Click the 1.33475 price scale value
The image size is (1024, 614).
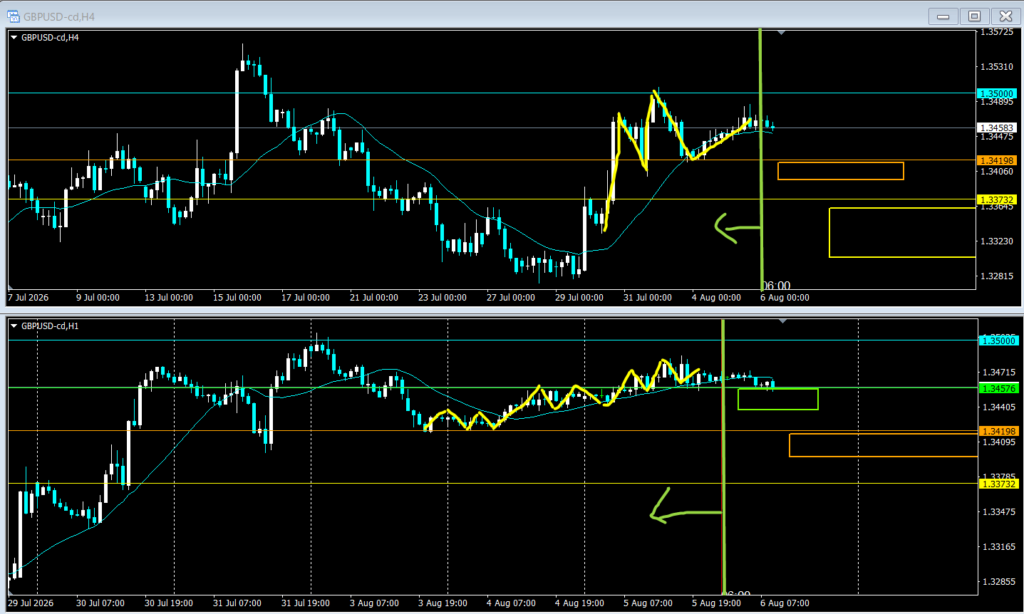999,511
